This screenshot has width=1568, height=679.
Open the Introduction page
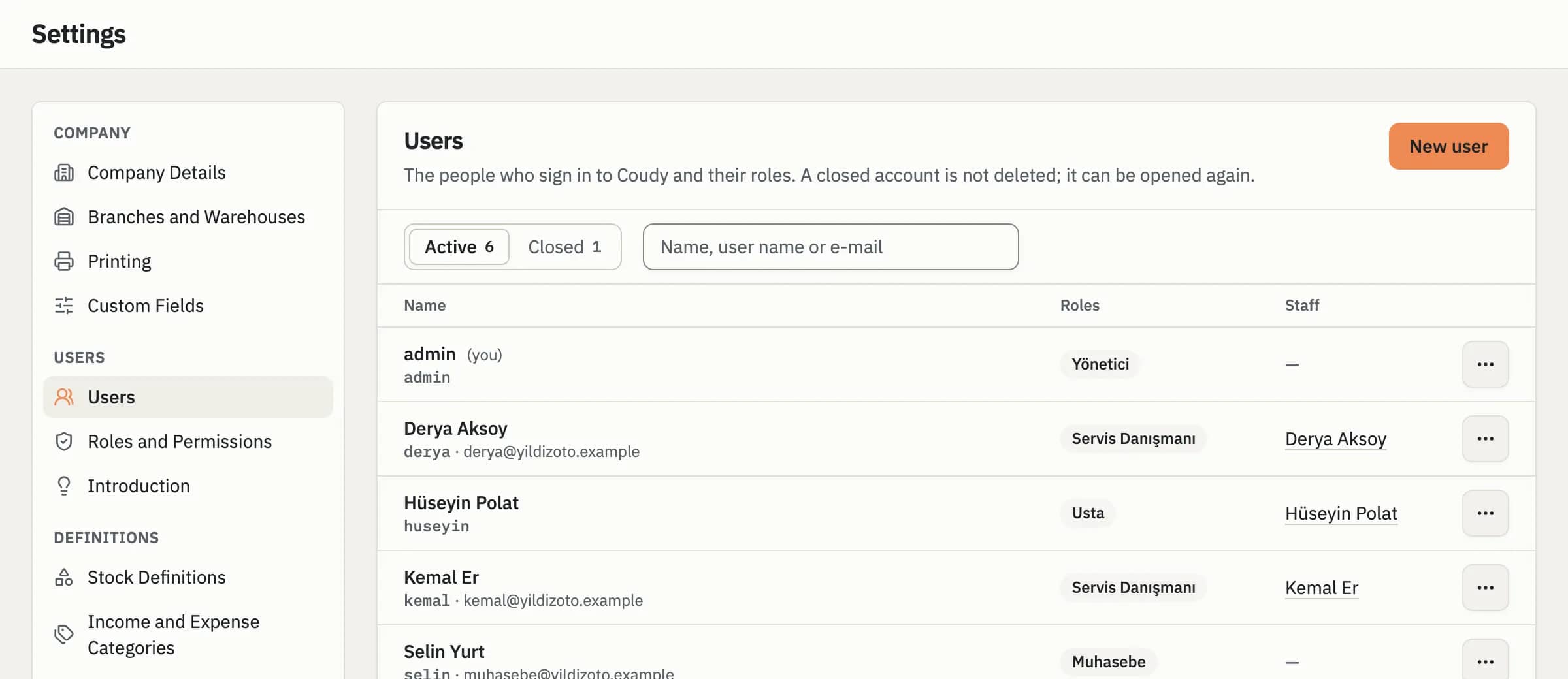tap(188, 486)
